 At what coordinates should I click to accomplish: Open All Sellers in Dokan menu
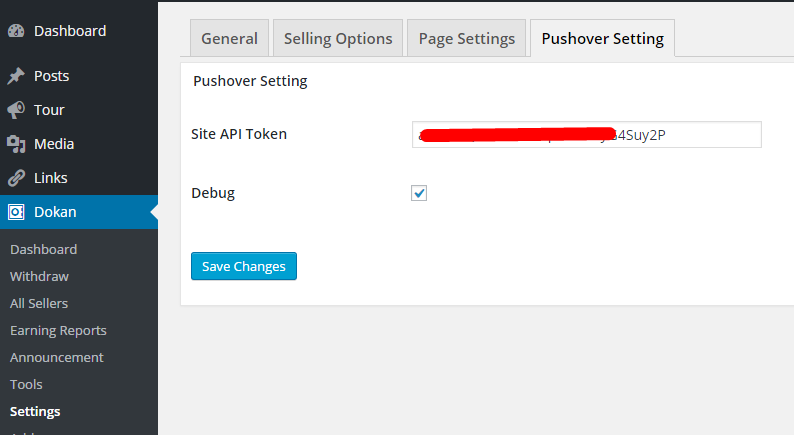click(39, 303)
